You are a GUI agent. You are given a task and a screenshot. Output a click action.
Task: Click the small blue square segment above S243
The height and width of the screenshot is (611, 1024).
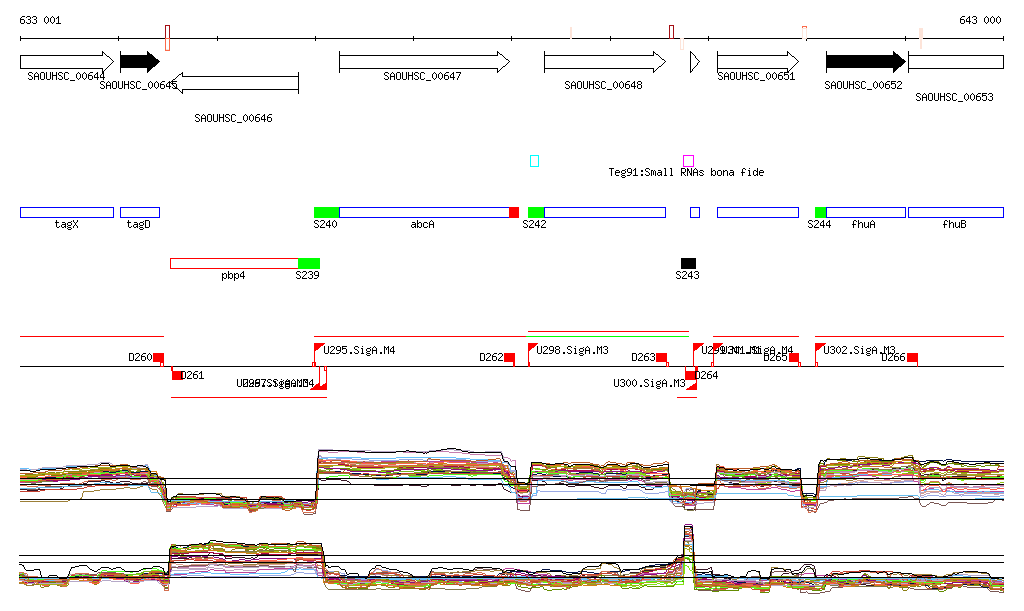(695, 212)
